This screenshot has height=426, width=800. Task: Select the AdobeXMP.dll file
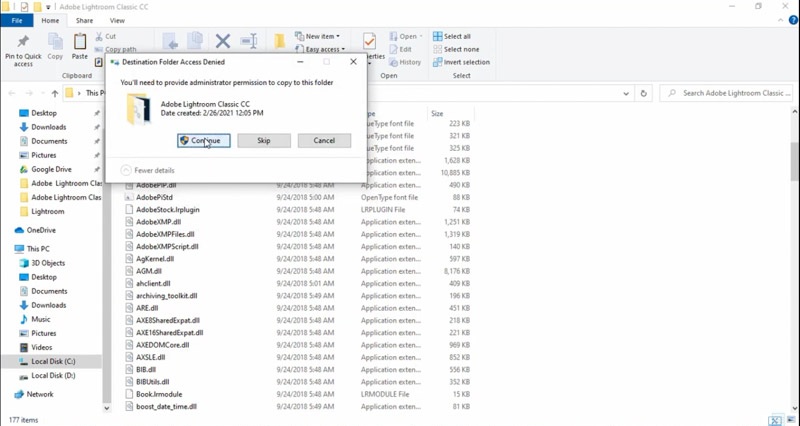pos(158,222)
